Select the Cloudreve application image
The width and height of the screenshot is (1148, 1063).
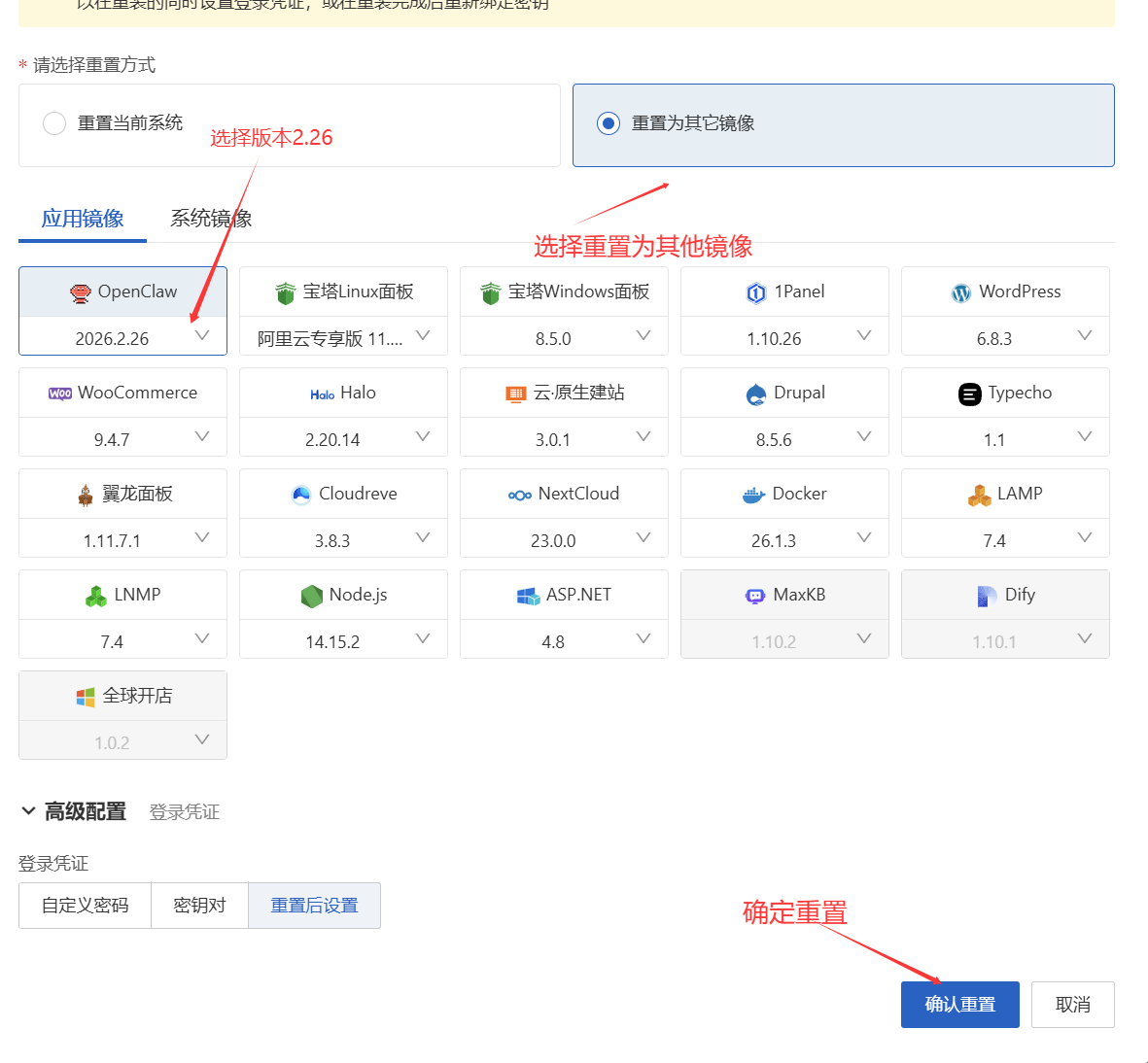[x=342, y=493]
